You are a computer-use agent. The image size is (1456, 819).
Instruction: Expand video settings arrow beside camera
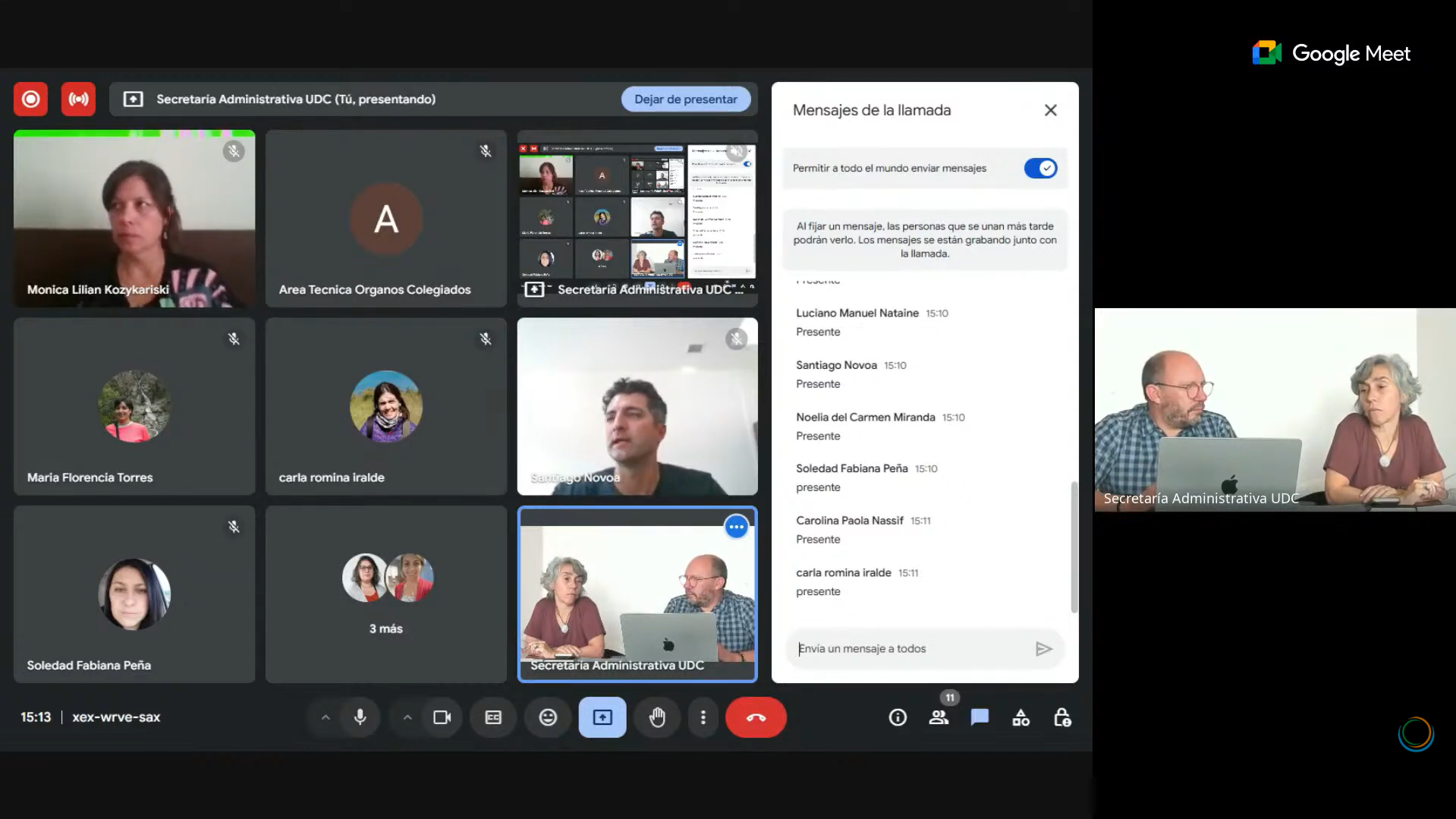407,717
